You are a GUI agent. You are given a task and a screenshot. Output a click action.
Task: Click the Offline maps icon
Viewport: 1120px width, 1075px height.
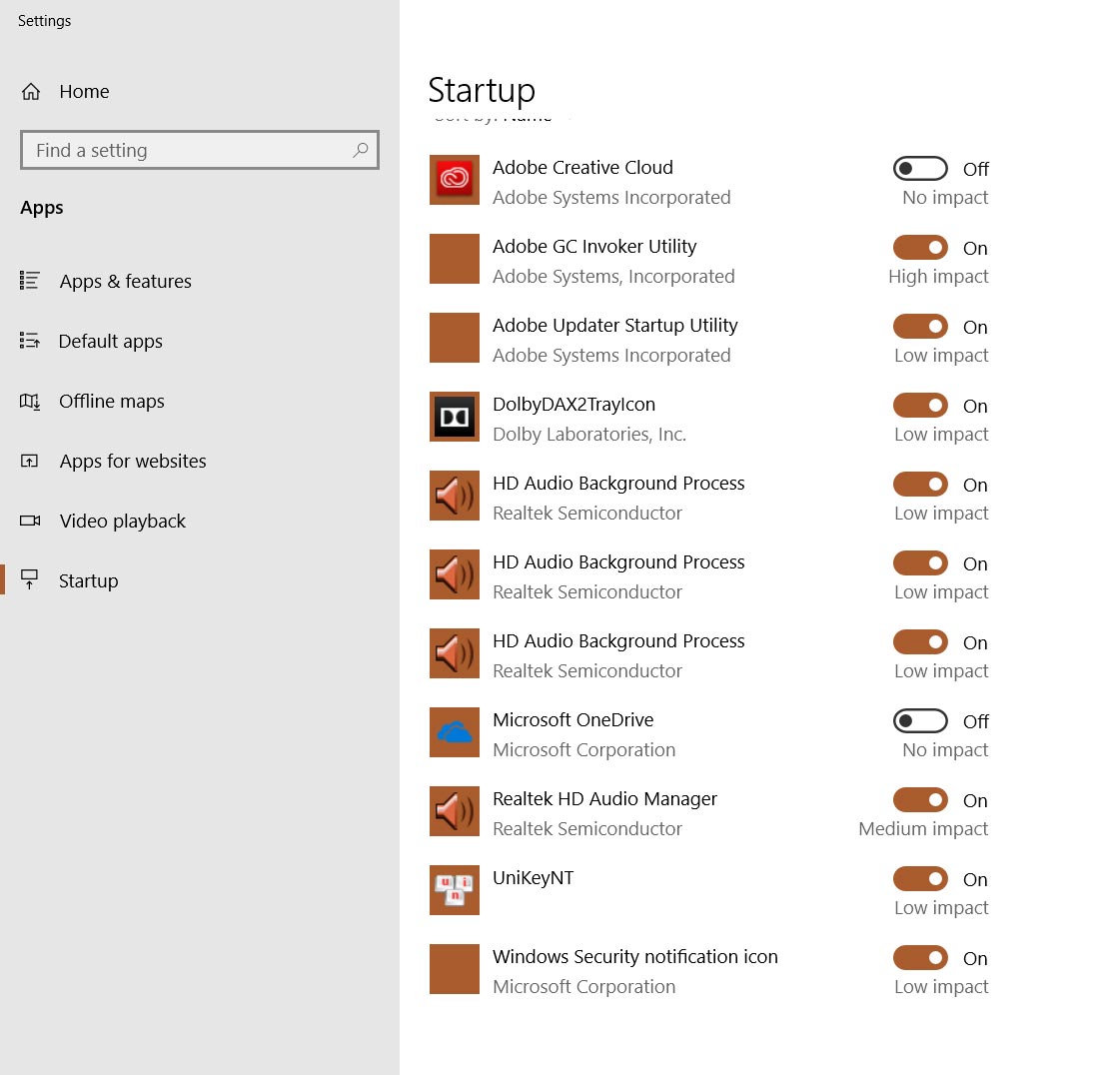(x=29, y=401)
